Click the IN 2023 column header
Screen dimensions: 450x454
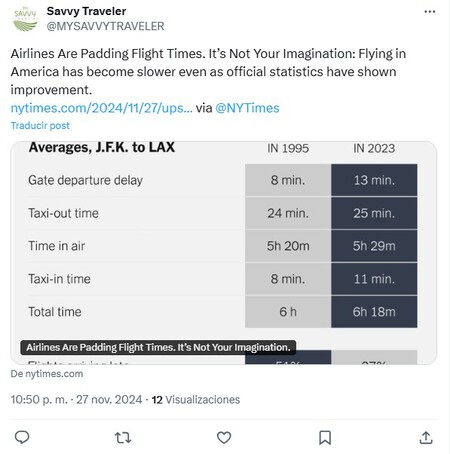374,148
